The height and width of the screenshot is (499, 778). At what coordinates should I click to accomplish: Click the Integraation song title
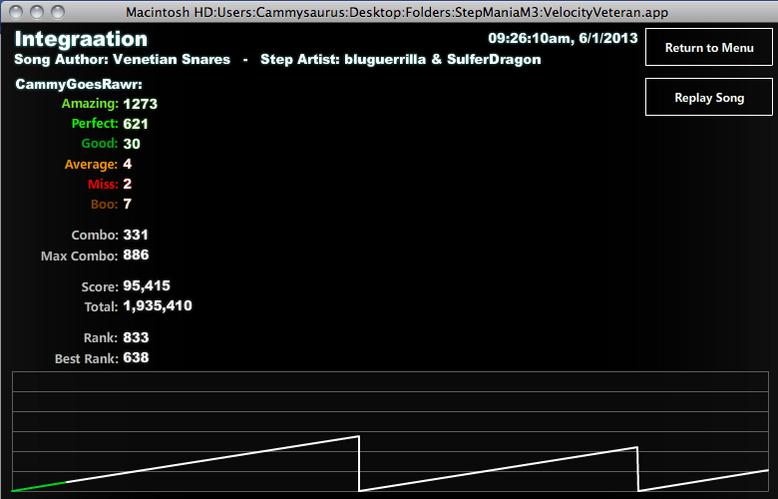81,39
